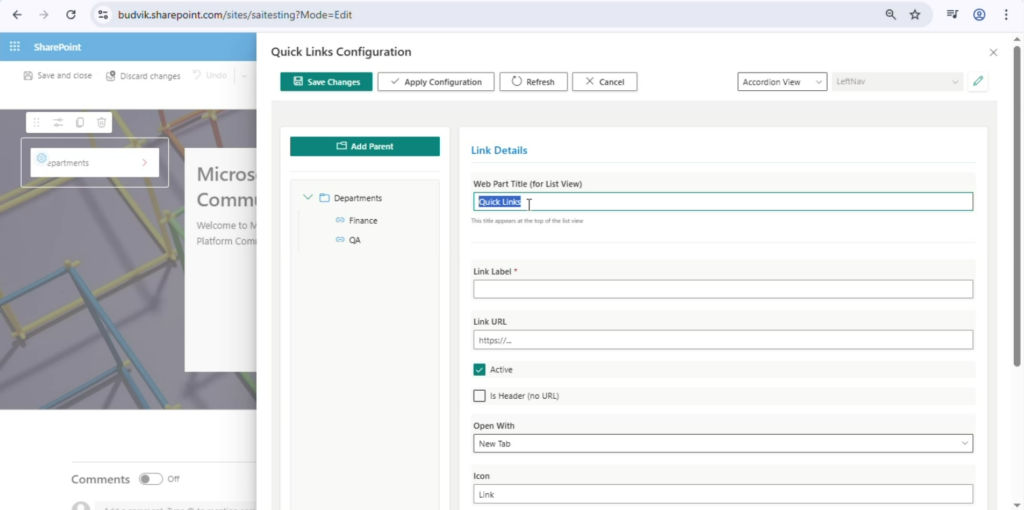Click the web part delete trash icon

102,122
